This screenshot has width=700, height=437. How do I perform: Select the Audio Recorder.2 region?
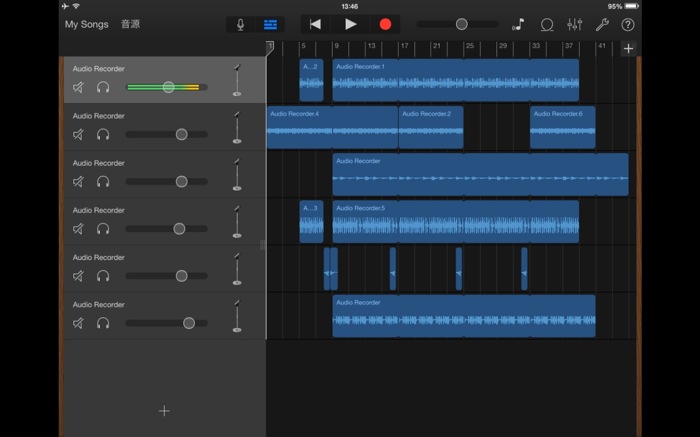point(431,127)
